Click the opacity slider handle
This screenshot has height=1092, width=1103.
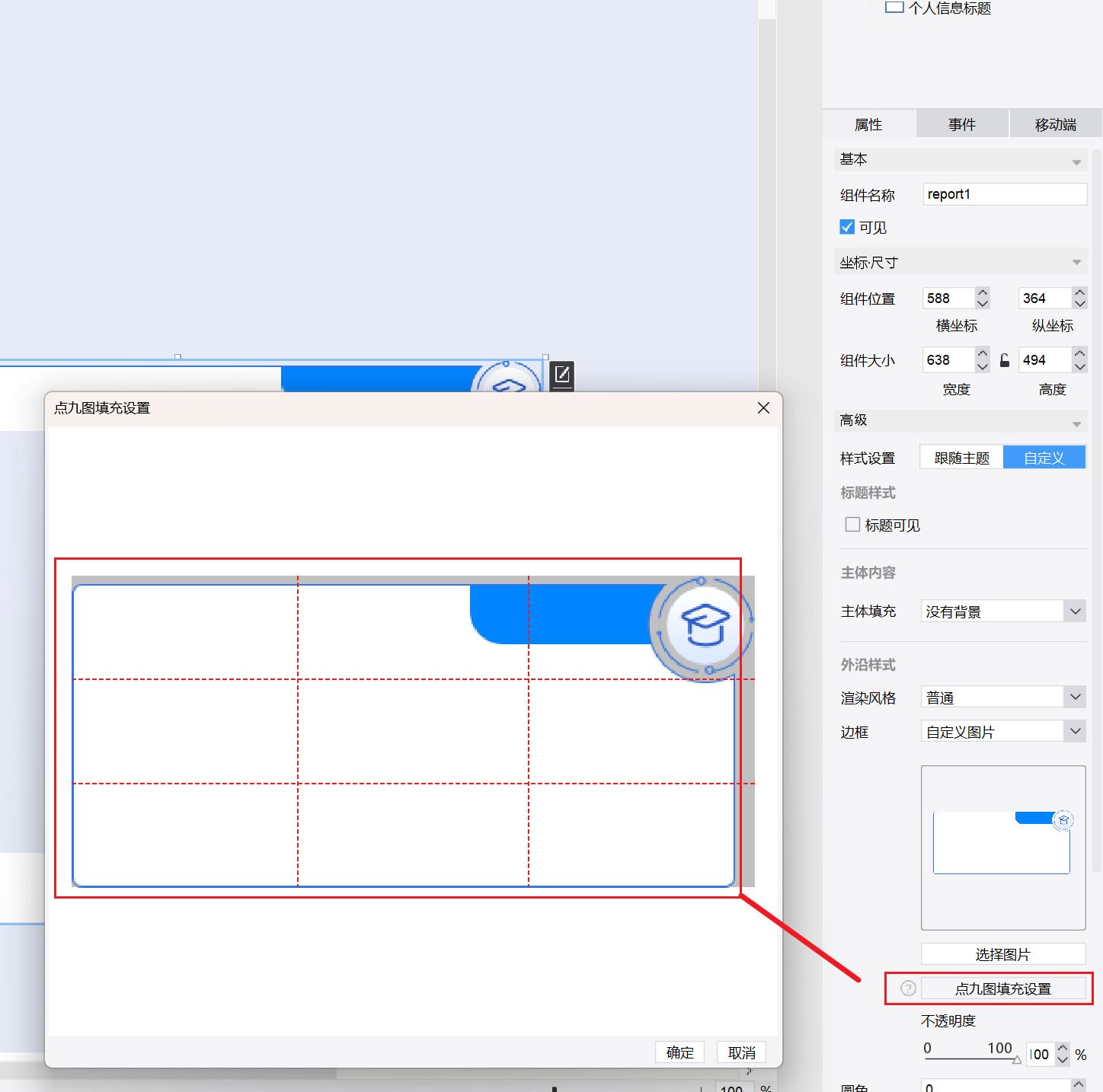click(x=1017, y=1059)
